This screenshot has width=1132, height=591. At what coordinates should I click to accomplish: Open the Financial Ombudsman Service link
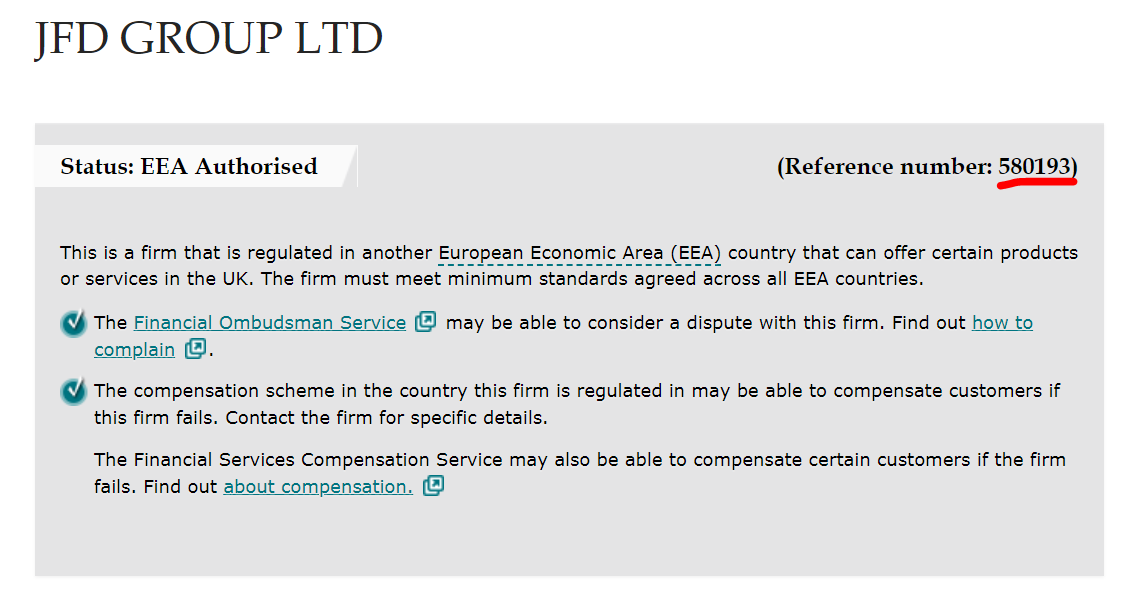tap(270, 323)
